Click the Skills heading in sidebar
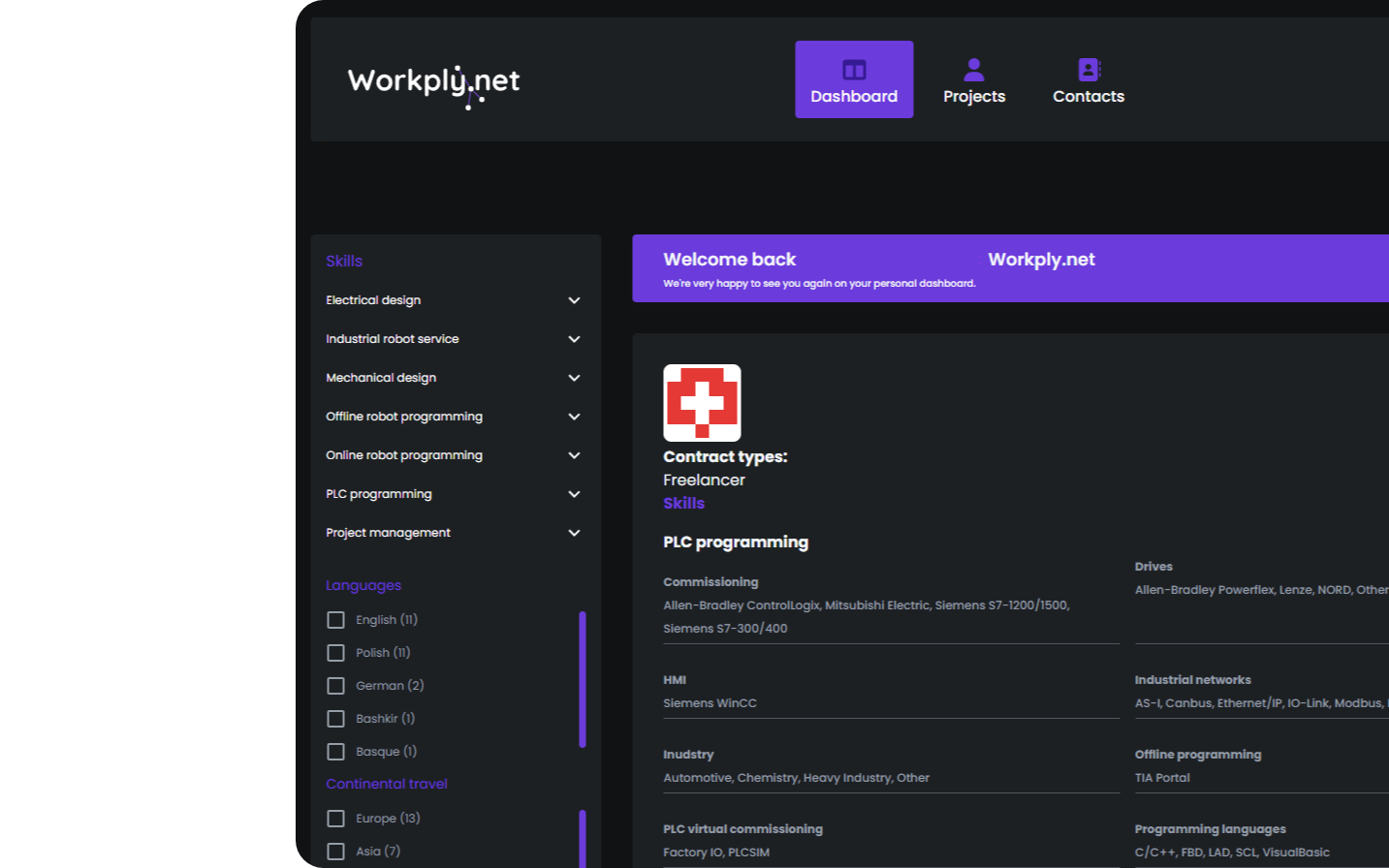The width and height of the screenshot is (1389, 868). (x=344, y=261)
